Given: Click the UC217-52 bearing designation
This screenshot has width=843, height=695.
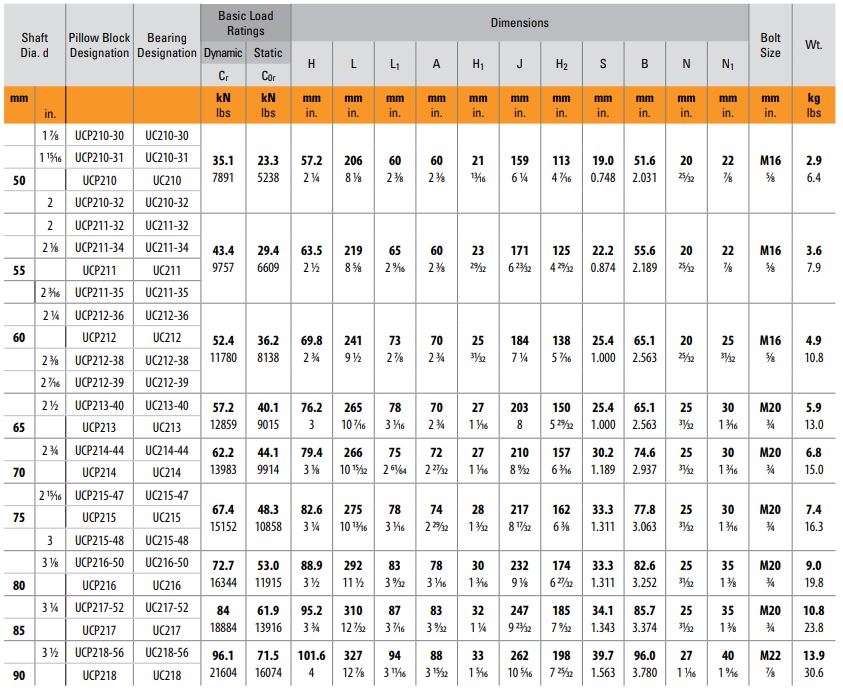Looking at the screenshot, I should tap(166, 608).
